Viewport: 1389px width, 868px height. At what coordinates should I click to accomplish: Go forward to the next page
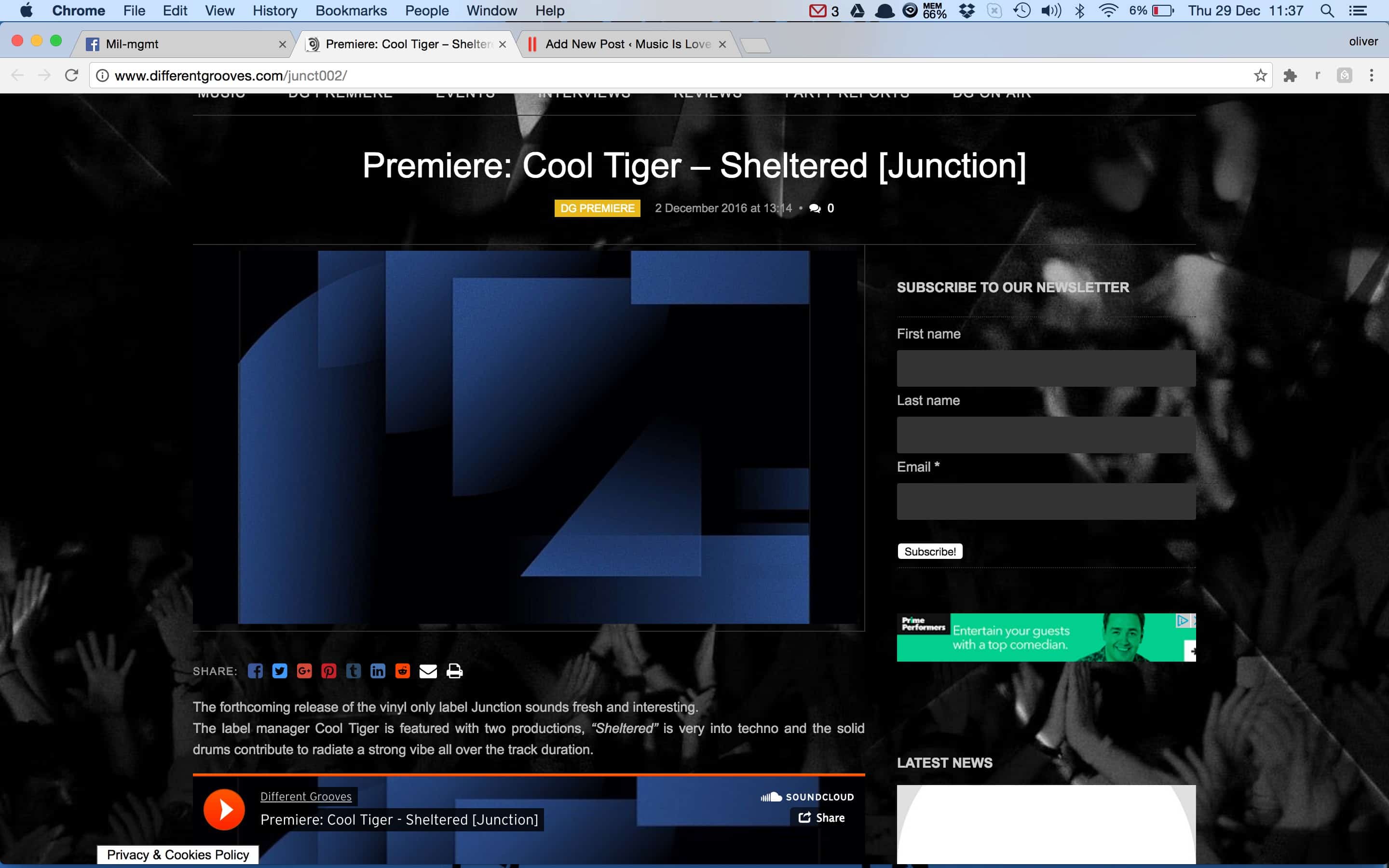pyautogui.click(x=44, y=76)
